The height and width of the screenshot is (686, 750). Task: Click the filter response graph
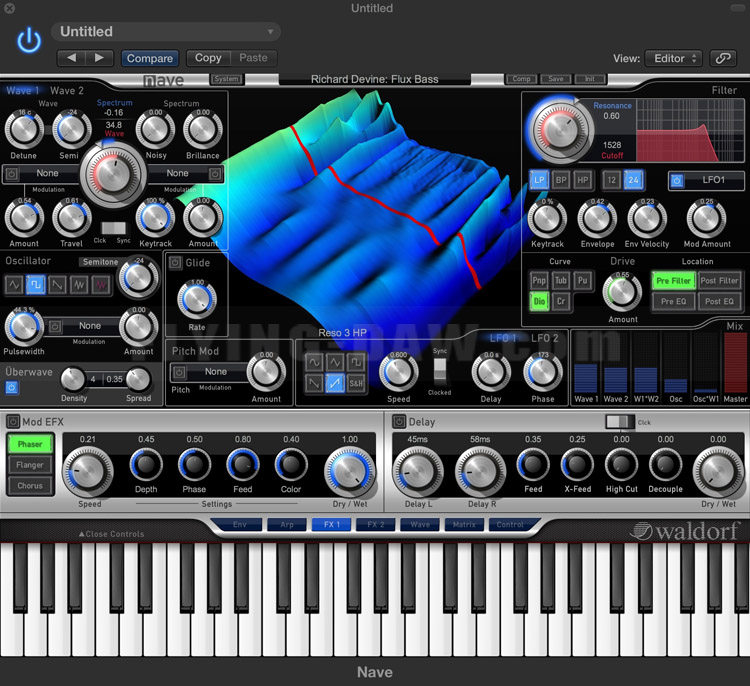point(690,130)
